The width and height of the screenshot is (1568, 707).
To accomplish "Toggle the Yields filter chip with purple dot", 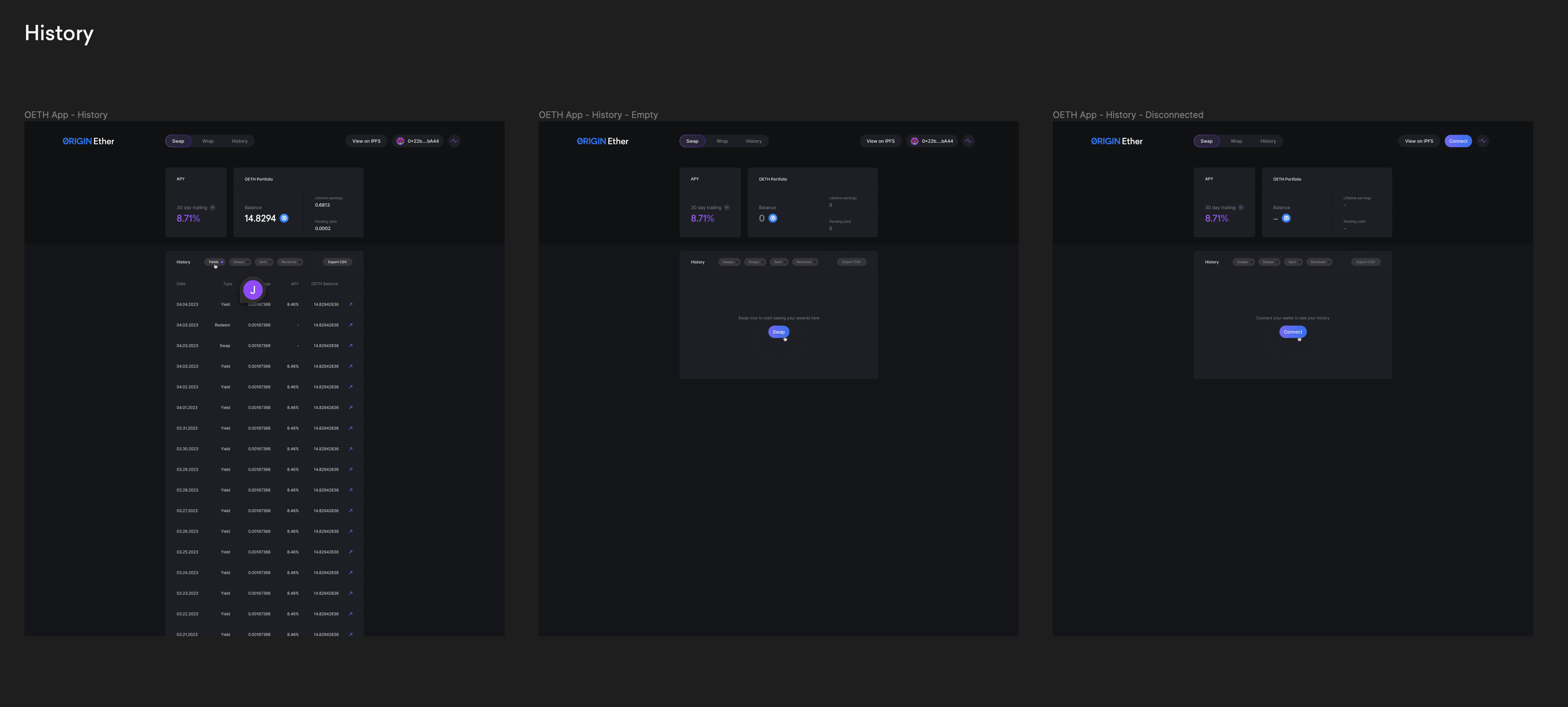I will click(215, 262).
